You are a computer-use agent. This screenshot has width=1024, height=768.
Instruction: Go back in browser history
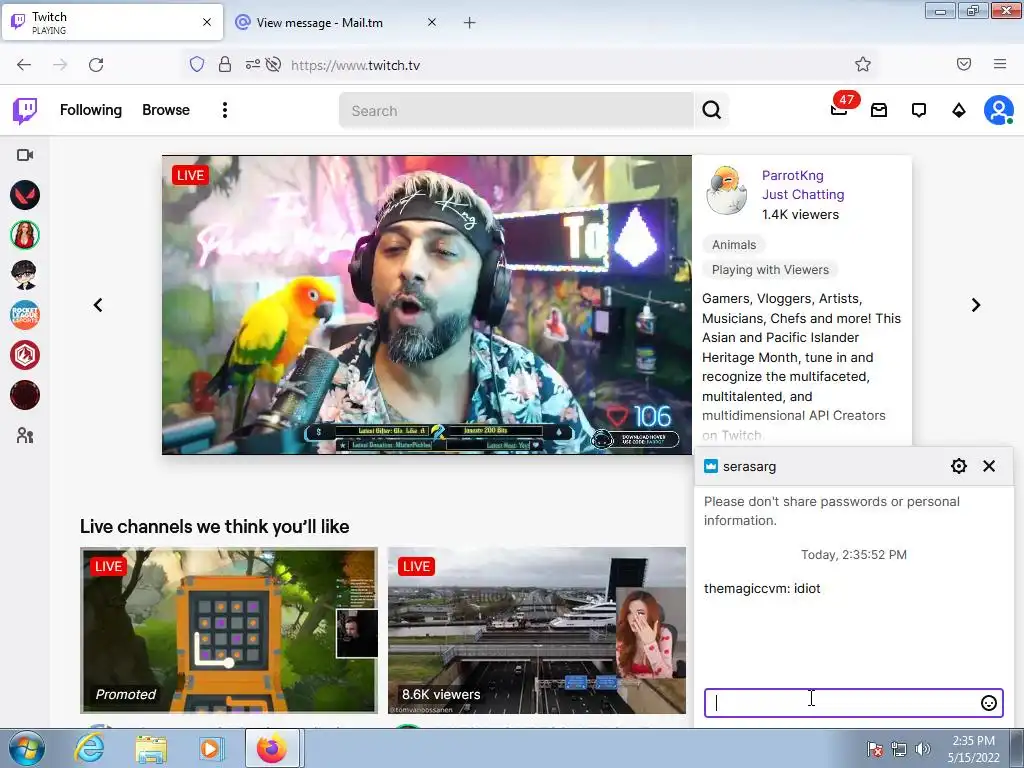pyautogui.click(x=24, y=65)
